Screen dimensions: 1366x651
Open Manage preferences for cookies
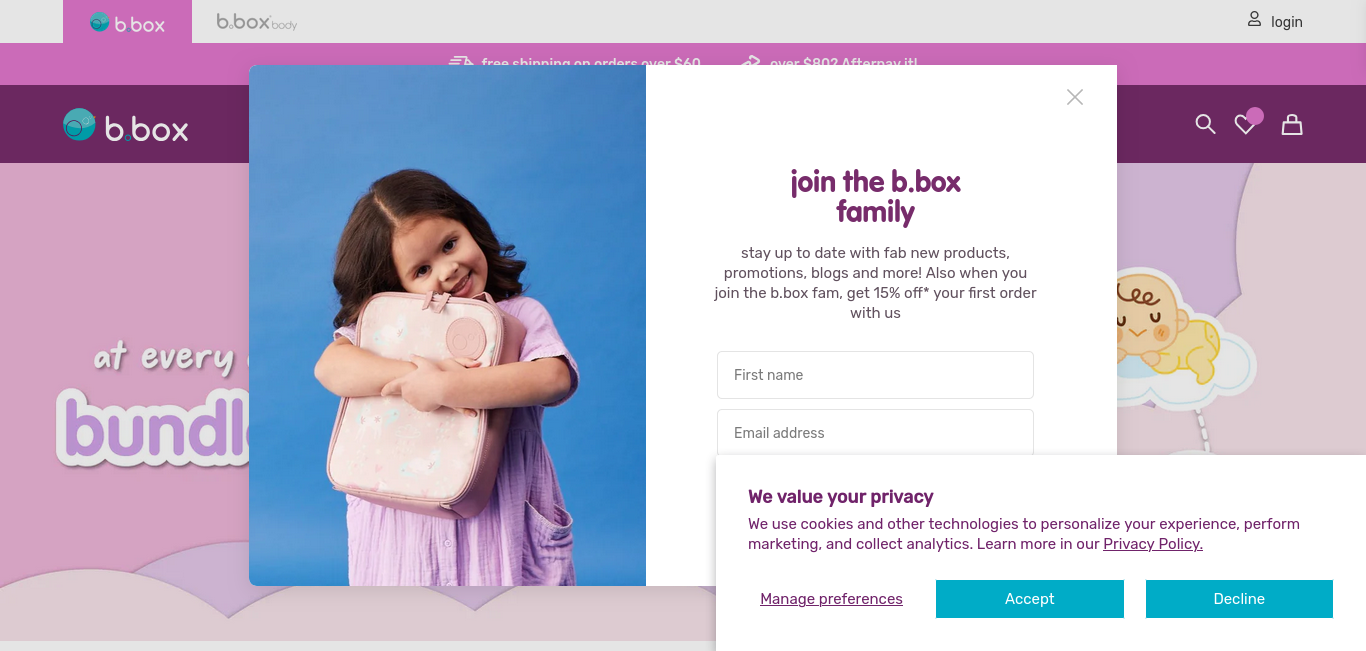click(831, 599)
